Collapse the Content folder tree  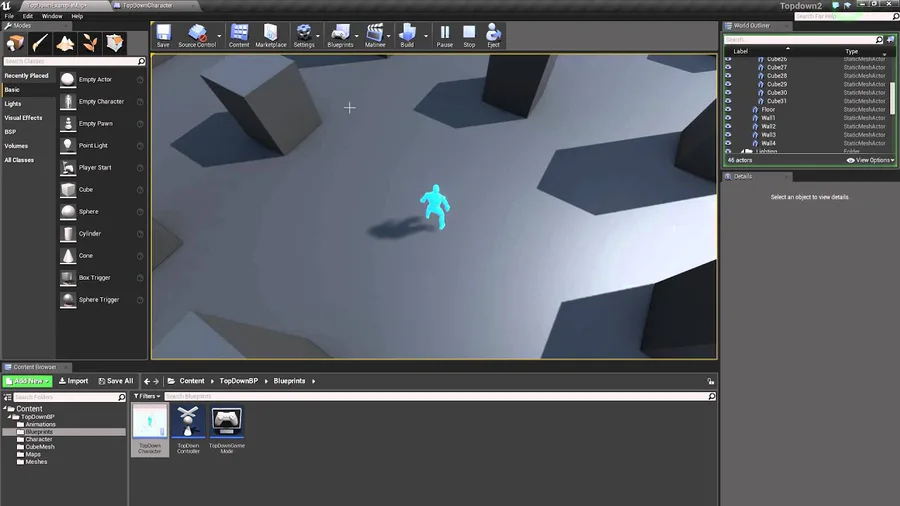pyautogui.click(x=5, y=408)
